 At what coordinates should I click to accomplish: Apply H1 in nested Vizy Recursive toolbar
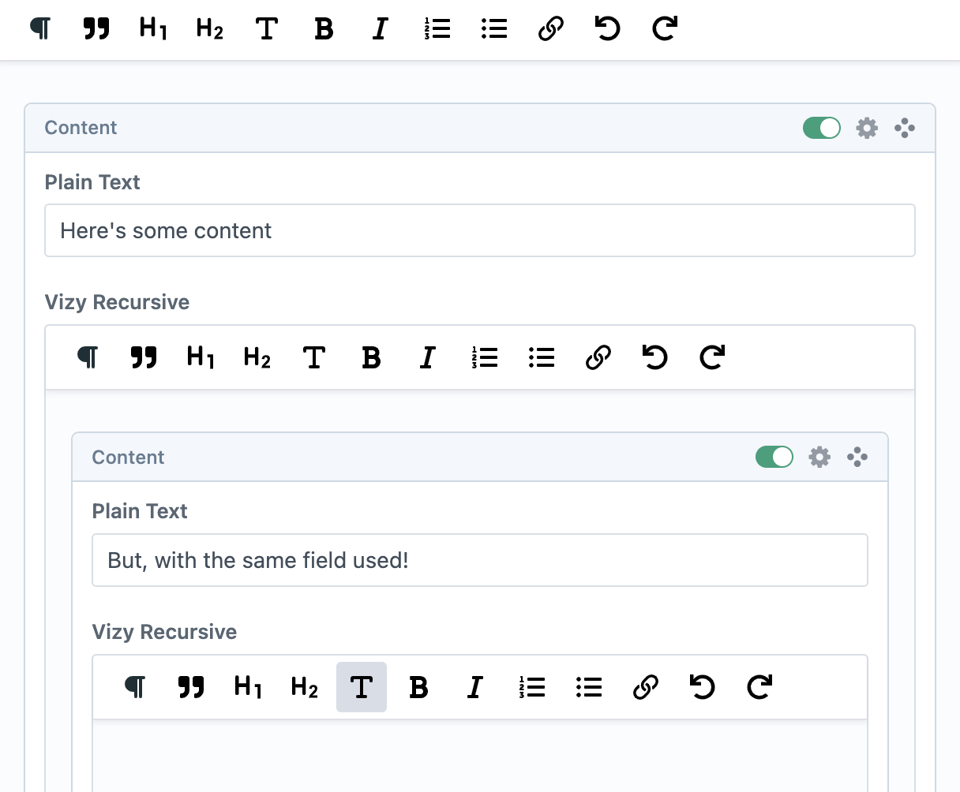pyautogui.click(x=248, y=687)
